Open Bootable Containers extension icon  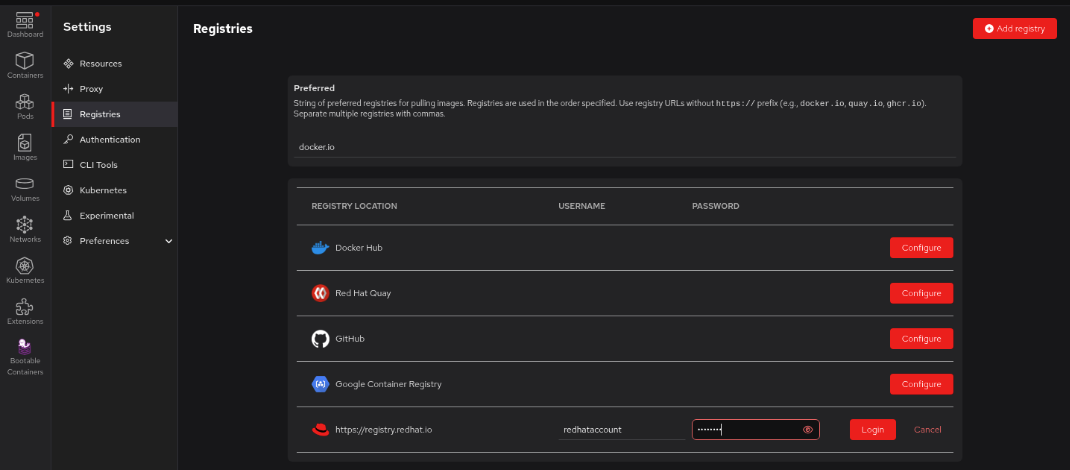tap(25, 352)
